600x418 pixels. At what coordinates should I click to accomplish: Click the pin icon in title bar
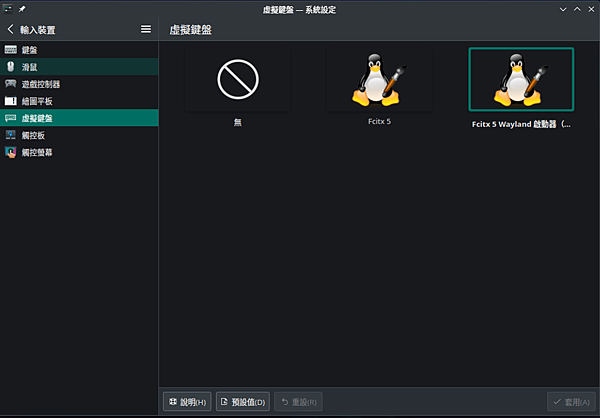pos(22,9)
